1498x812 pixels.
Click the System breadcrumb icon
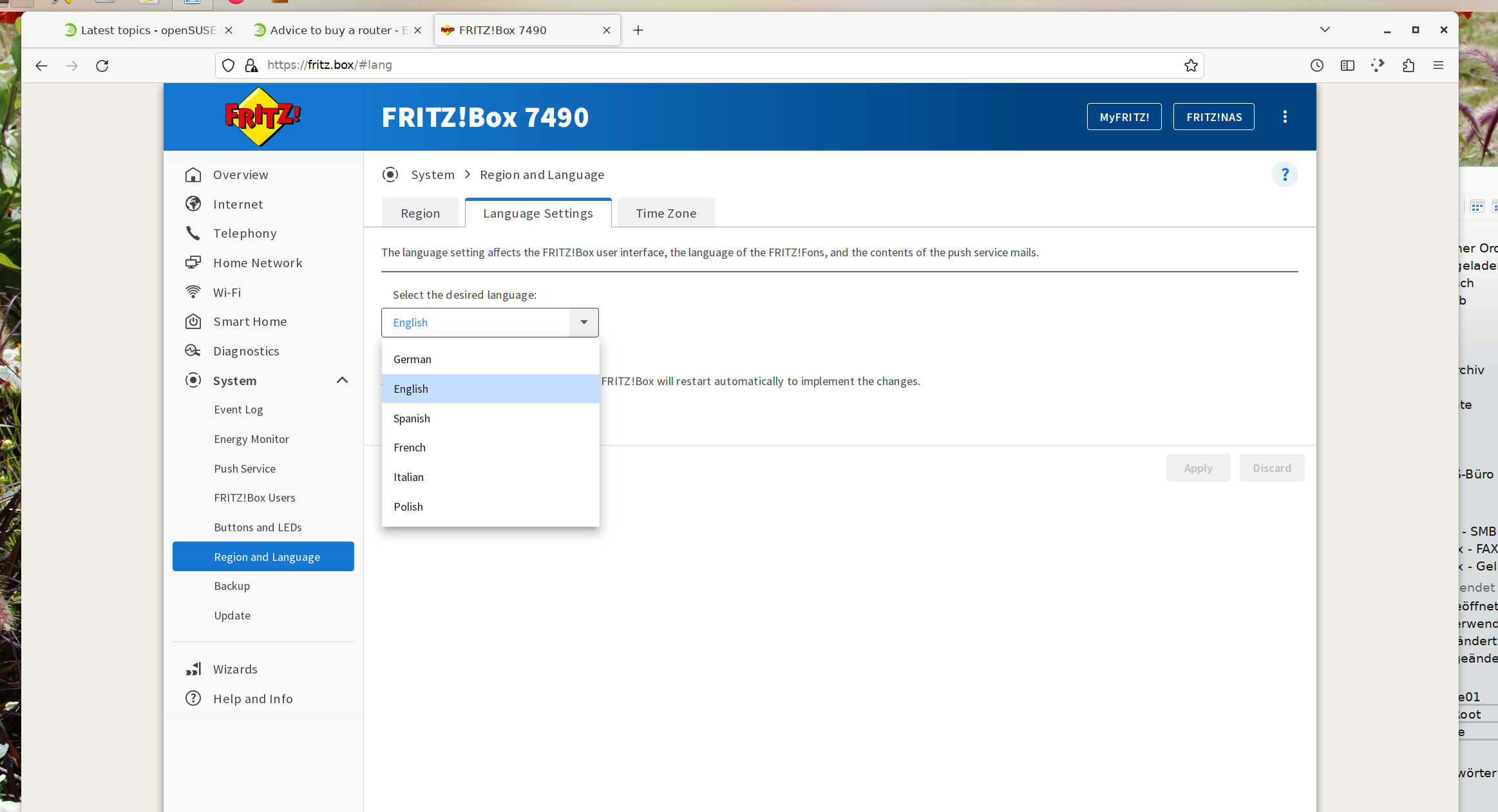pos(390,175)
